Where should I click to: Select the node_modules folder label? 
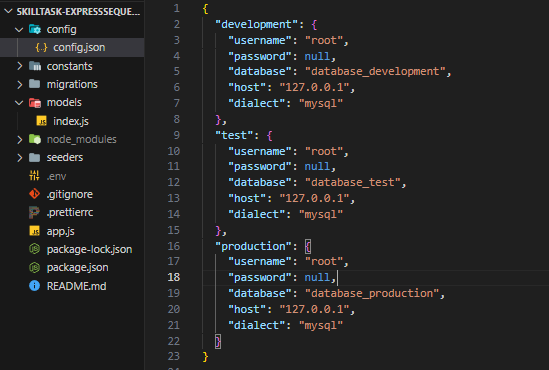tap(82, 139)
